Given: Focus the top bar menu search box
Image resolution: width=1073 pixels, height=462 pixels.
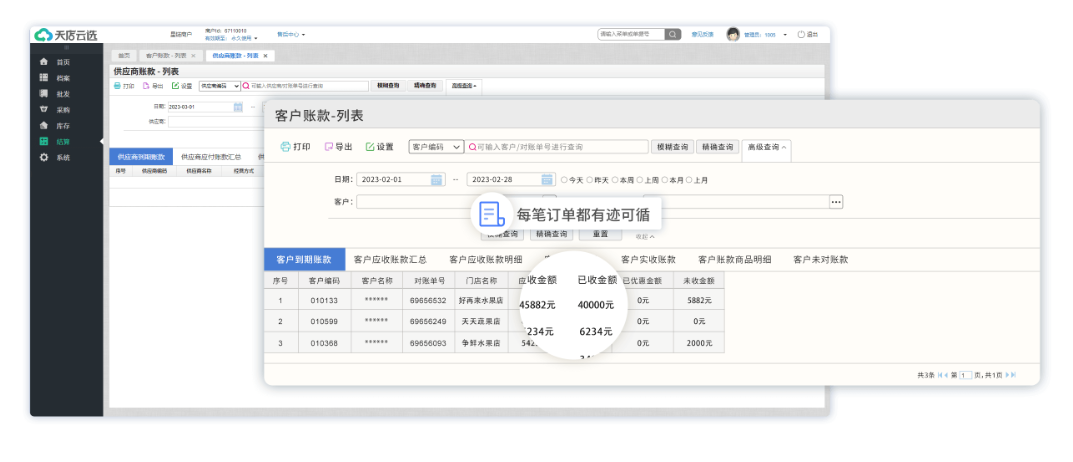Looking at the screenshot, I should point(631,34).
